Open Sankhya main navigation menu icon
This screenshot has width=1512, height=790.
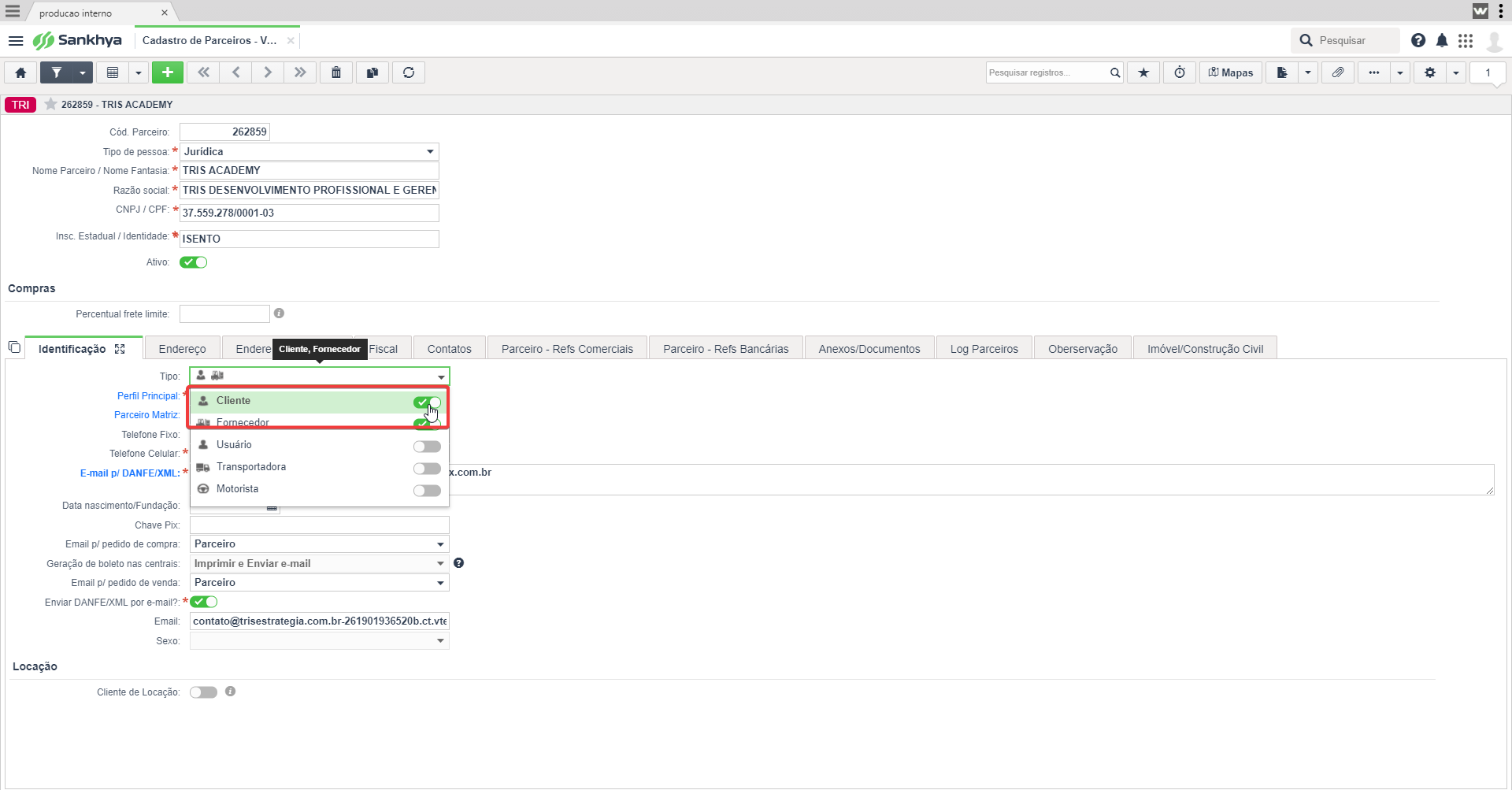16,40
